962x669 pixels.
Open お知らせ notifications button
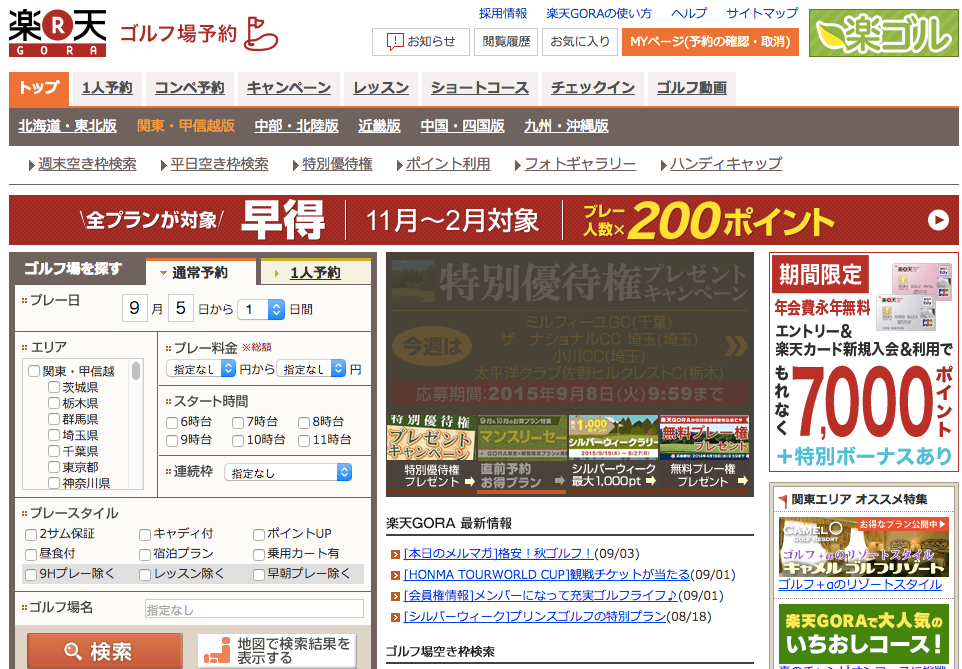tap(421, 42)
